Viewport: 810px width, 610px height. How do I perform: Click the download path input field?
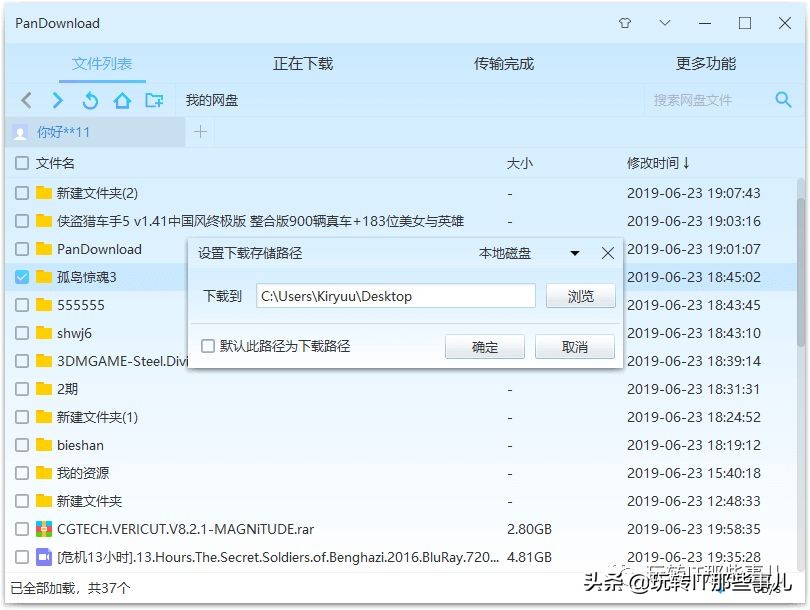[x=395, y=296]
